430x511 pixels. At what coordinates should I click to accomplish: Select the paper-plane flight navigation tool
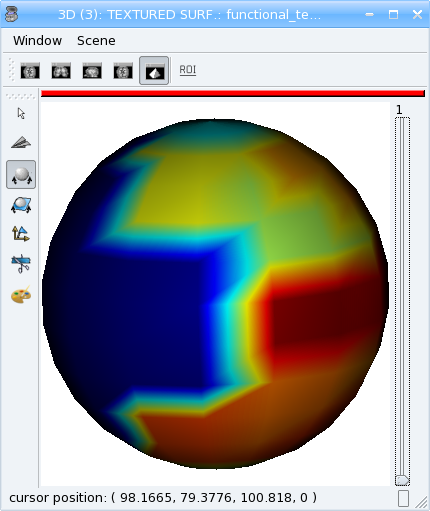(21, 143)
